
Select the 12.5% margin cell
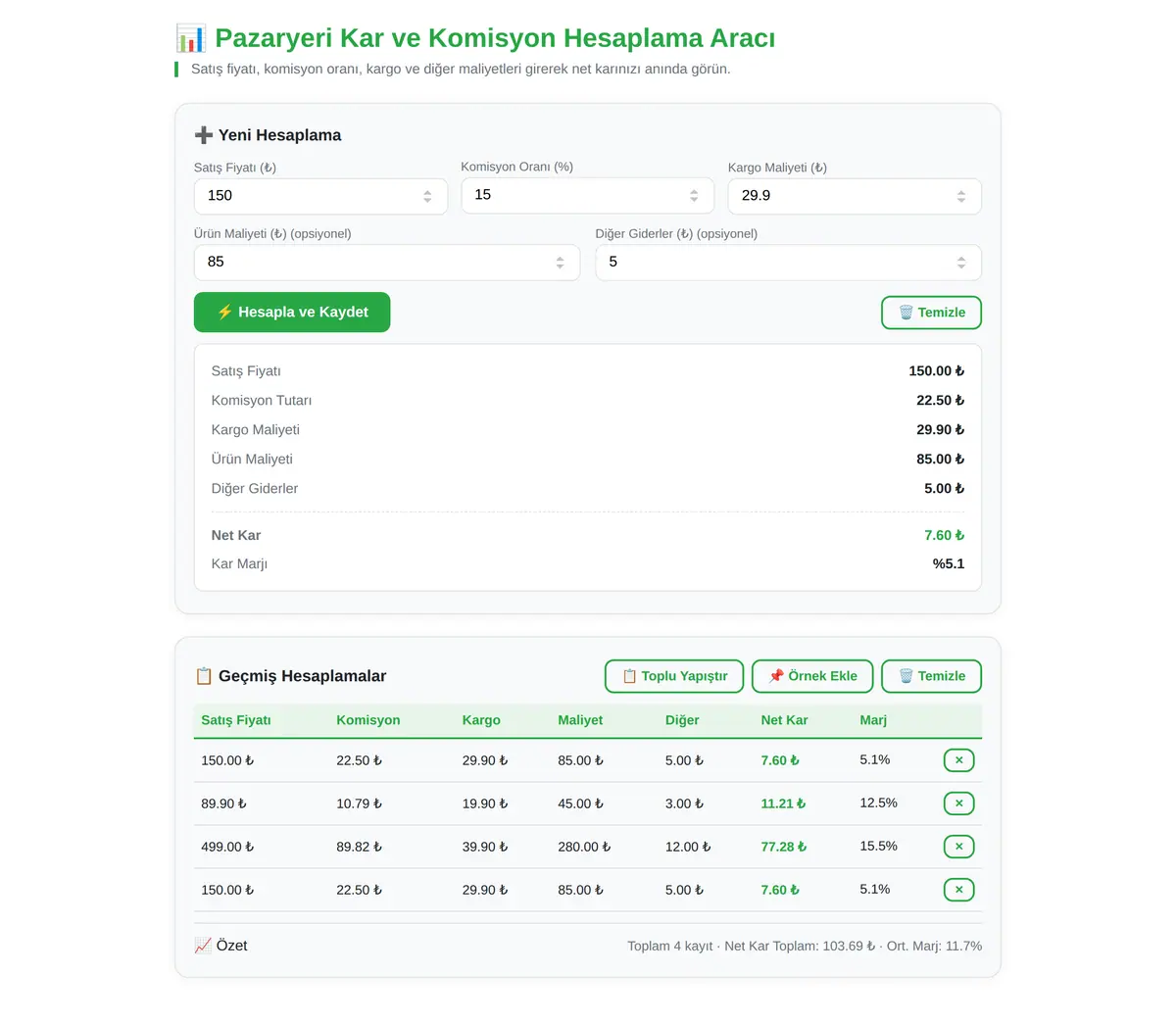(879, 803)
